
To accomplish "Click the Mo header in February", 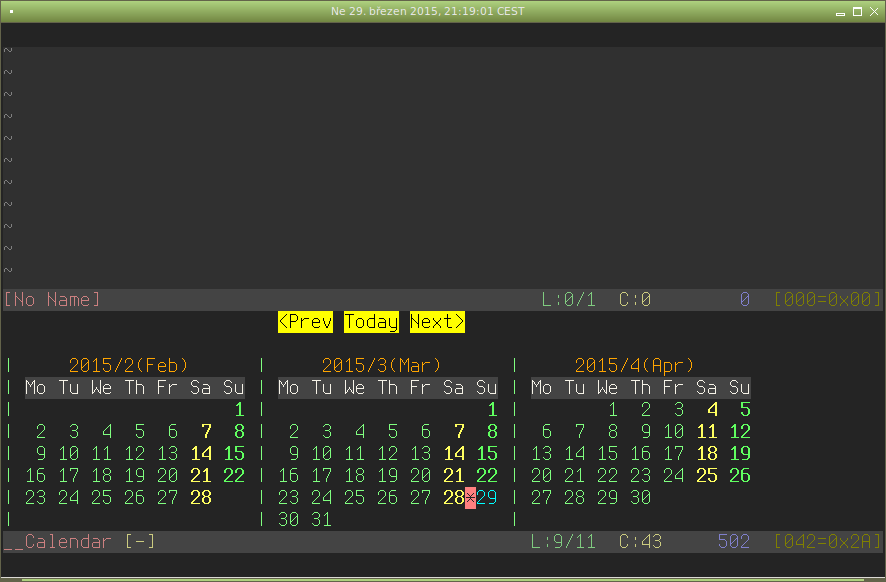I will click(36, 388).
